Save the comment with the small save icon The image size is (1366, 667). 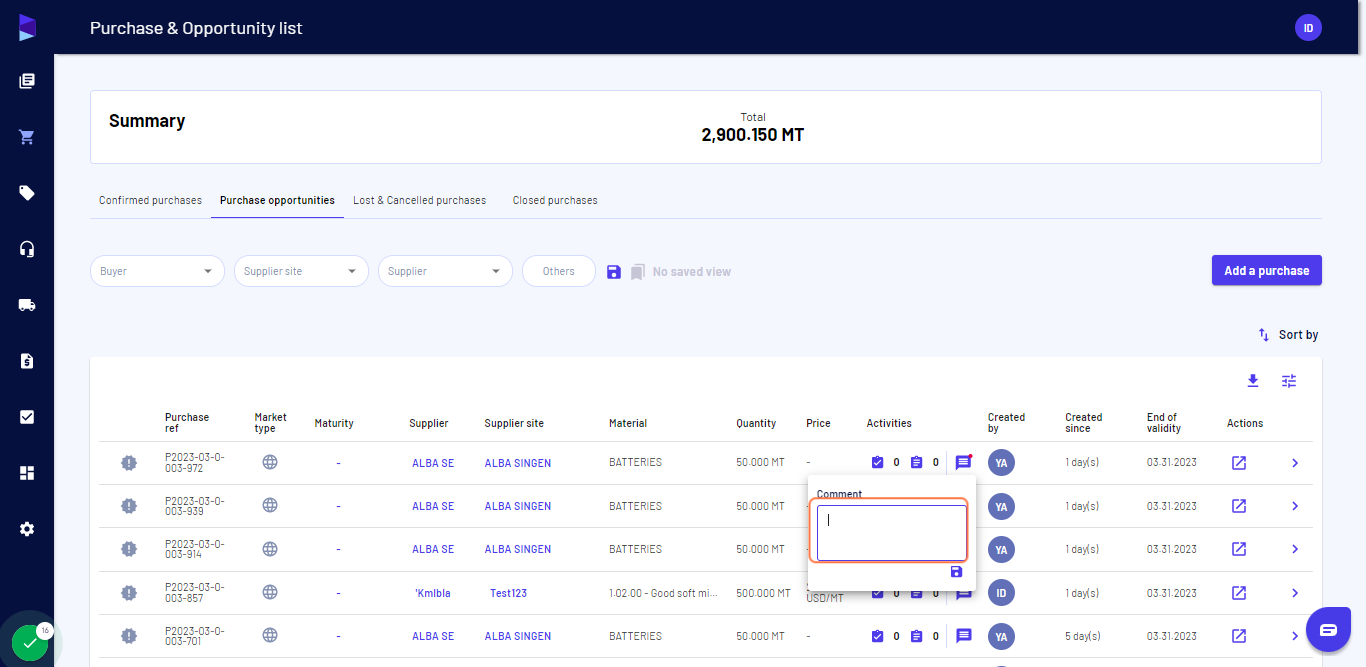(957, 572)
